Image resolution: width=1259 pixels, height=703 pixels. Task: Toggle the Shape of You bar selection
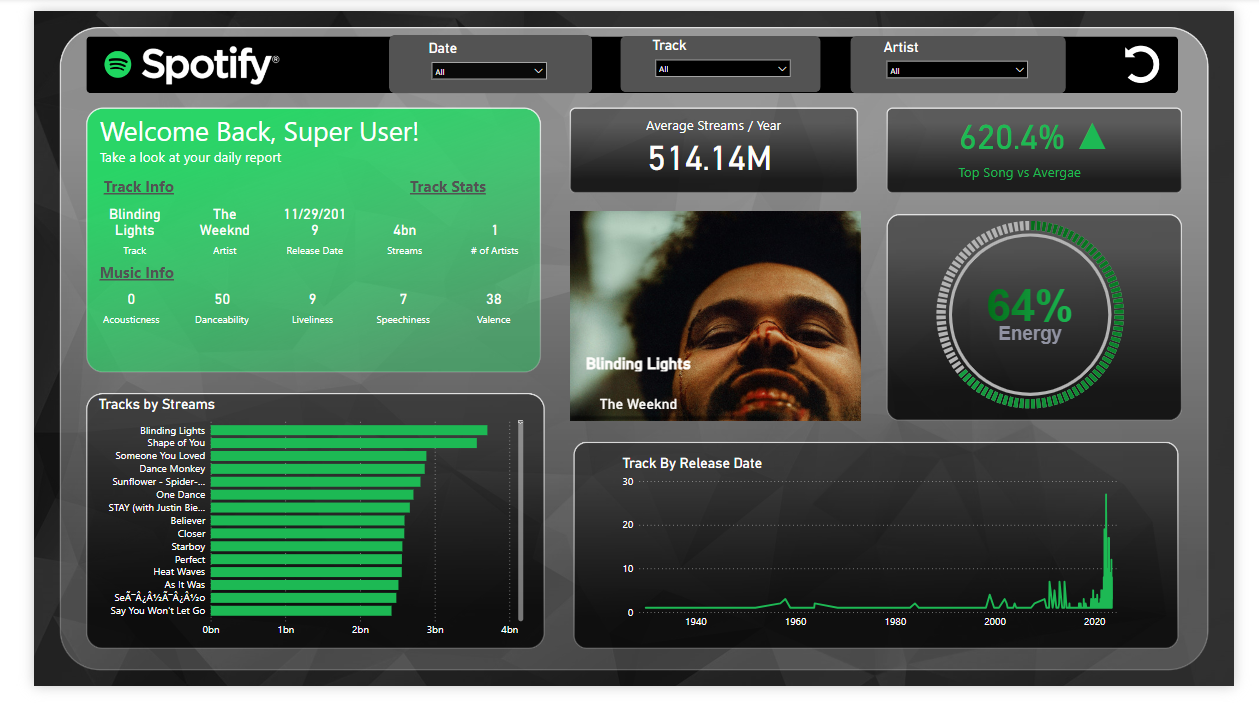point(342,442)
